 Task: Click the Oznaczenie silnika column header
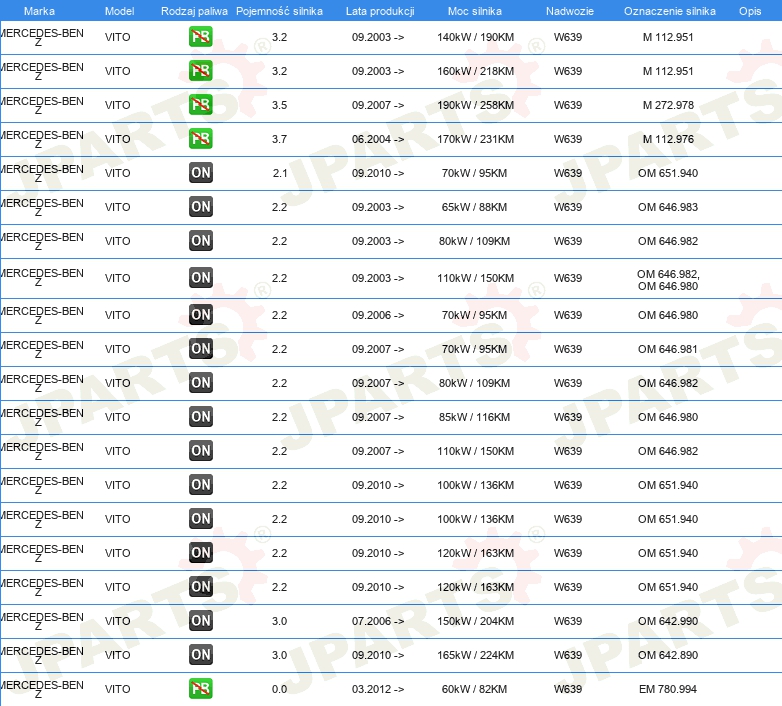pos(670,11)
